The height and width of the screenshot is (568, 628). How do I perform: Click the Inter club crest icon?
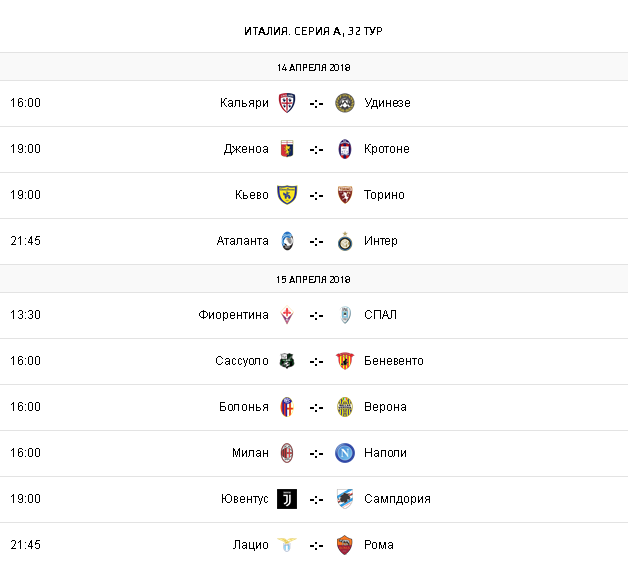coord(345,241)
